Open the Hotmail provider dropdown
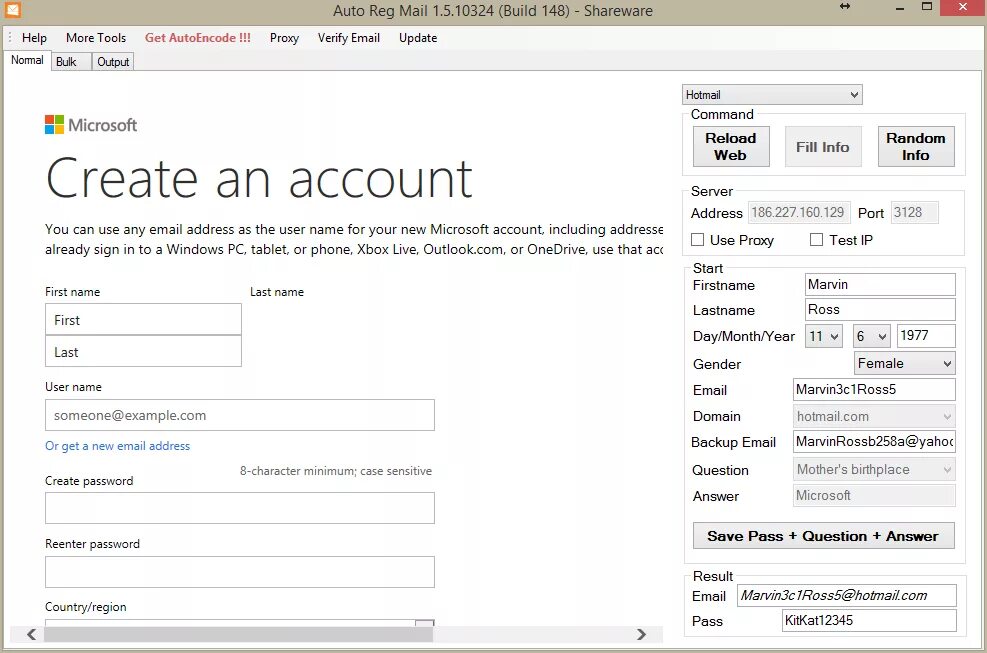 pyautogui.click(x=772, y=94)
